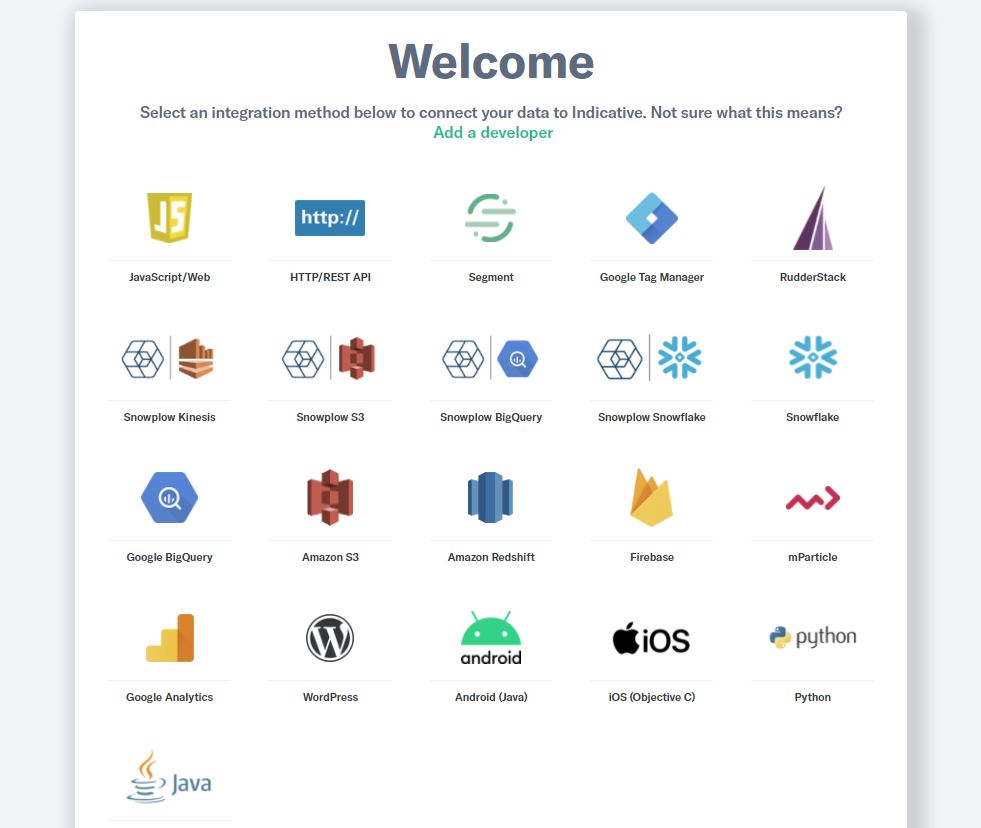
Task: Choose the Amazon Redshift blue icon
Action: [490, 498]
